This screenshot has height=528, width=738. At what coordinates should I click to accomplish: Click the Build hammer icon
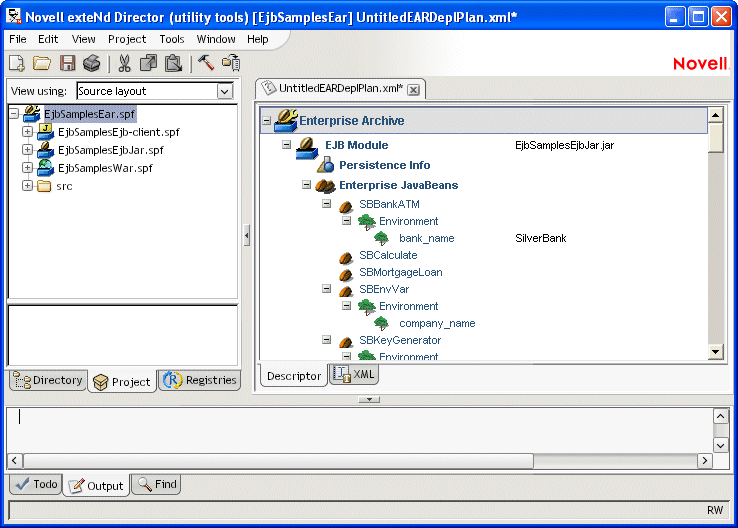coord(206,62)
